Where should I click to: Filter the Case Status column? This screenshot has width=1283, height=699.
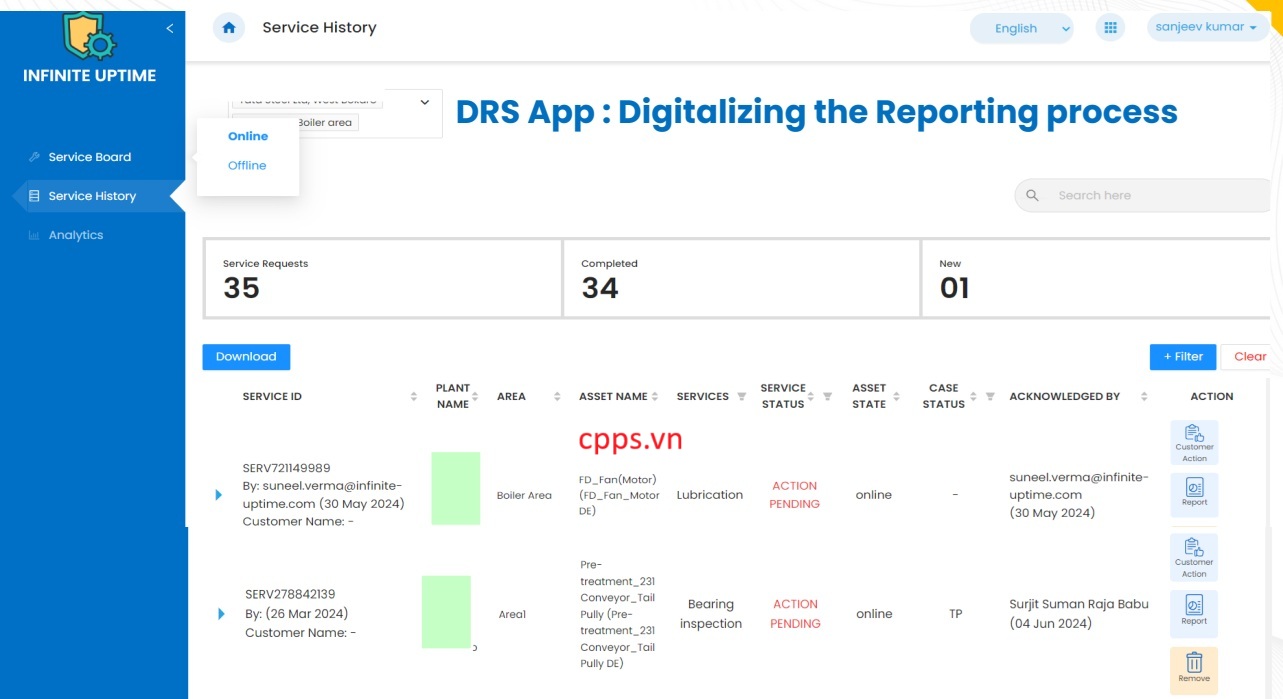tap(989, 397)
